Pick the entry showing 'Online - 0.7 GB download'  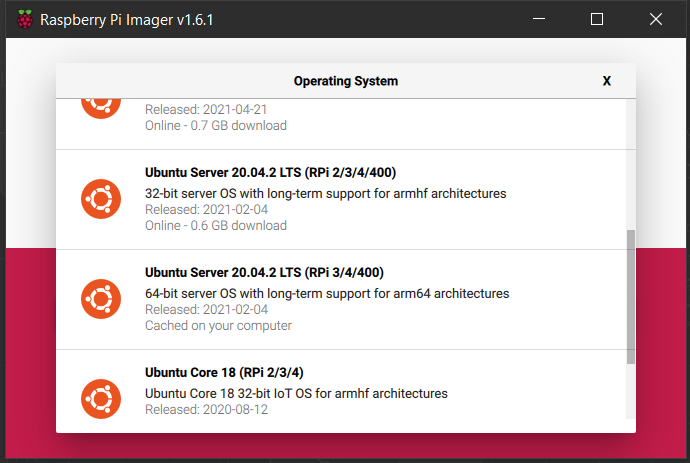pyautogui.click(x=216, y=125)
